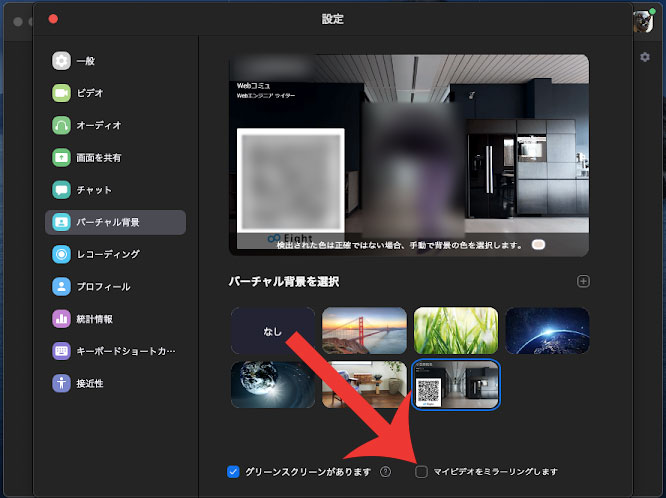
Task: Choose the globe with sun flare background
Action: coord(273,385)
